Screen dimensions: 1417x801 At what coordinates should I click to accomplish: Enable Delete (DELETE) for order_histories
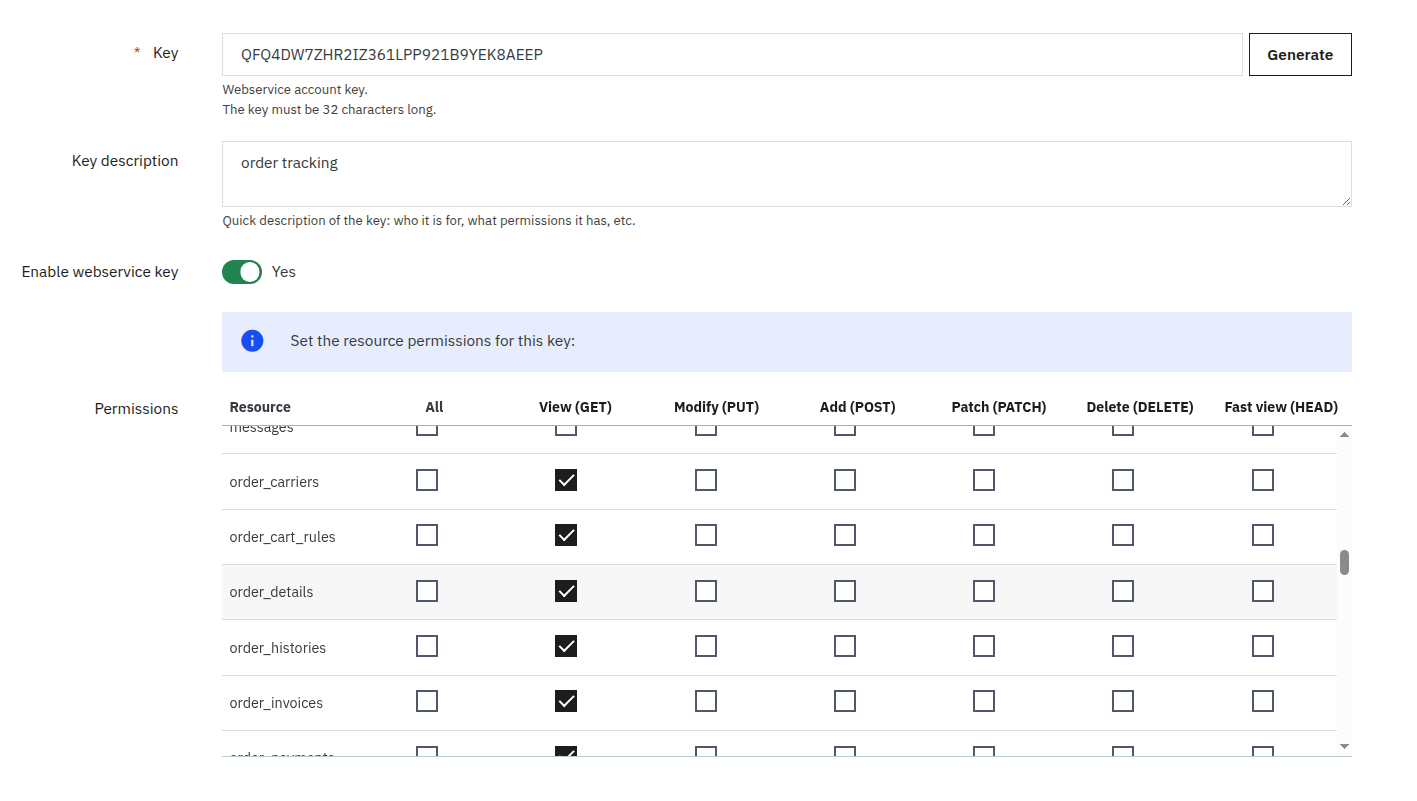(x=1123, y=646)
